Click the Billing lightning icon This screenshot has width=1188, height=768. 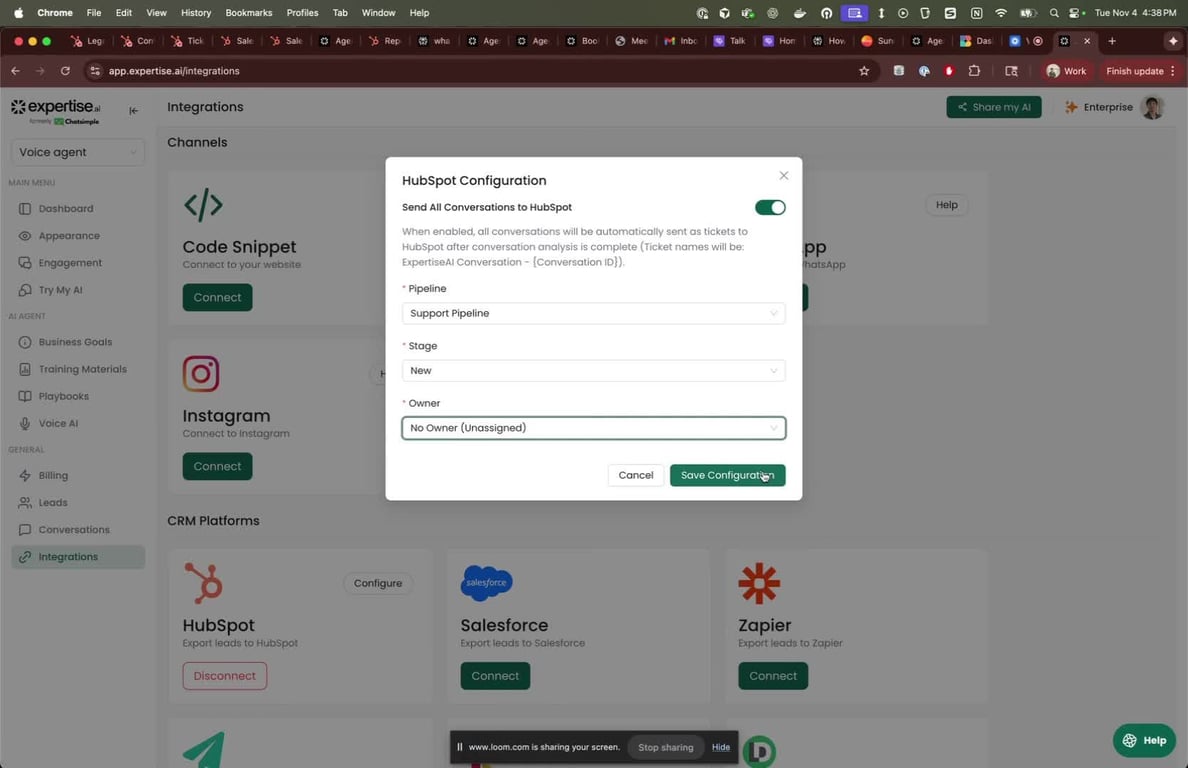point(25,476)
